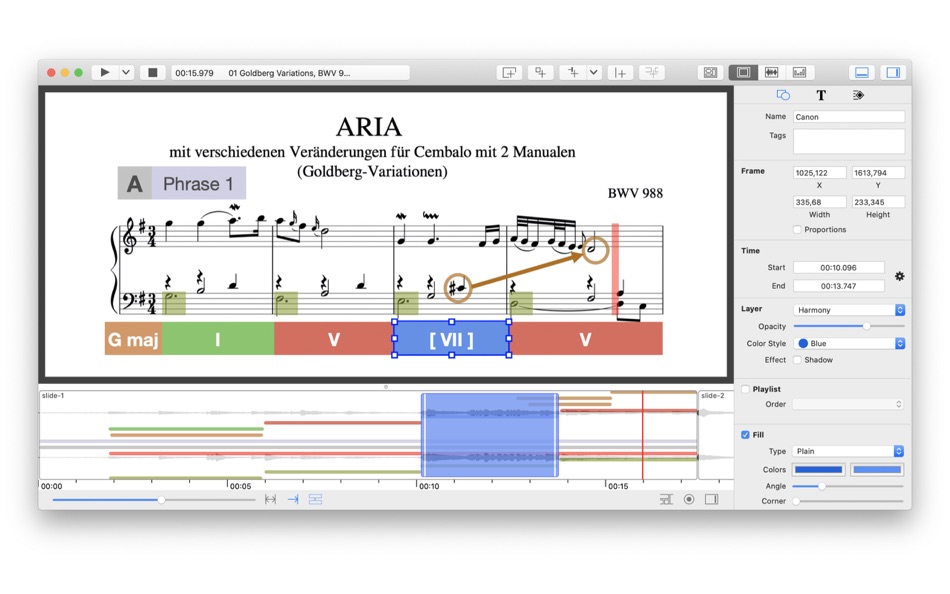Click the record circle icon

(689, 499)
